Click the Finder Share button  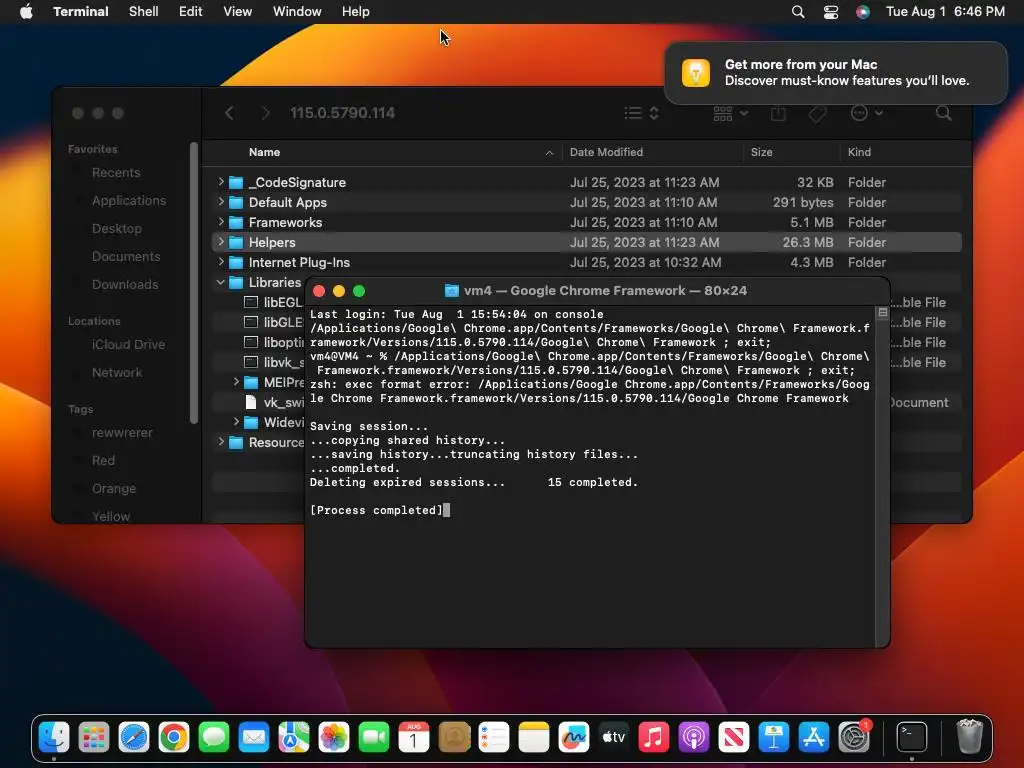pos(778,114)
